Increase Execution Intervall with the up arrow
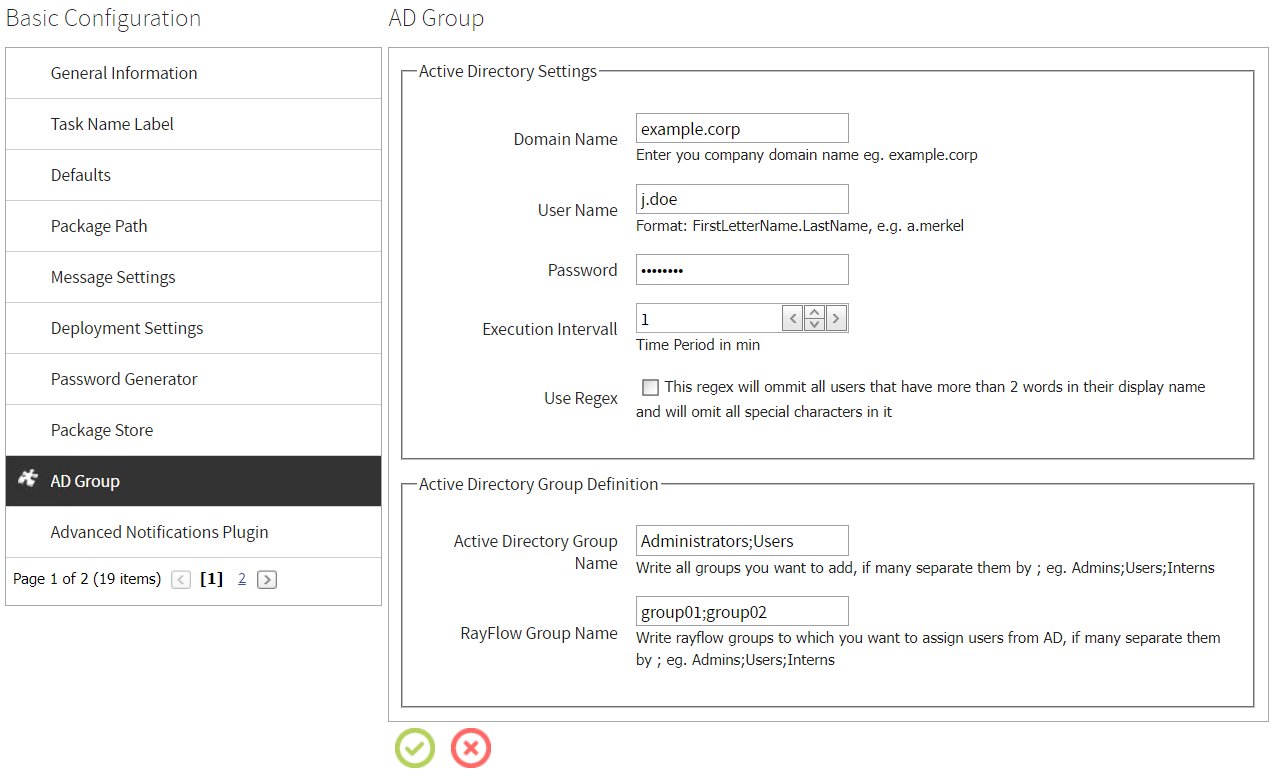The width and height of the screenshot is (1278, 775). click(x=814, y=313)
